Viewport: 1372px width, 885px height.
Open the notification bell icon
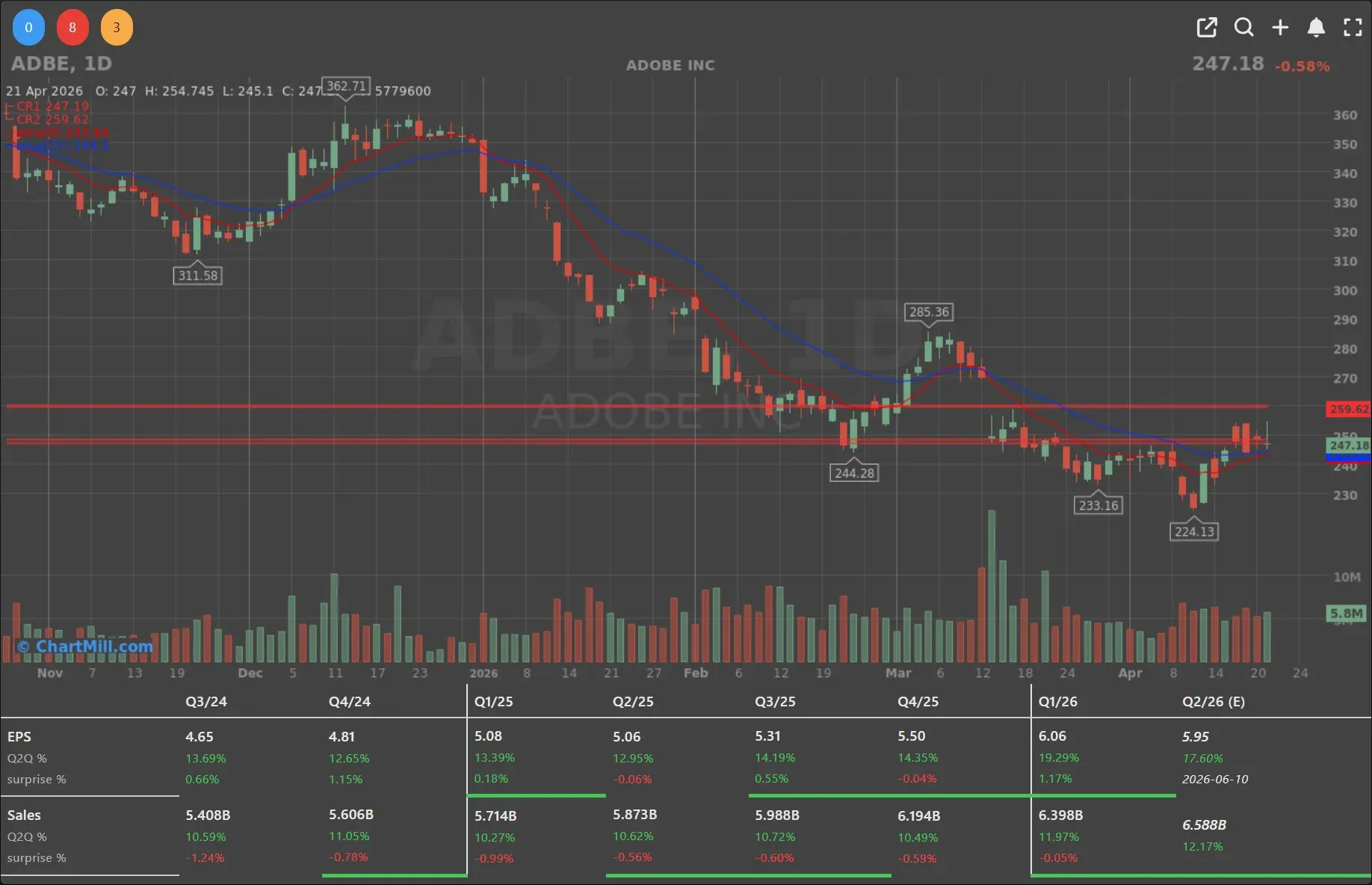[1316, 28]
